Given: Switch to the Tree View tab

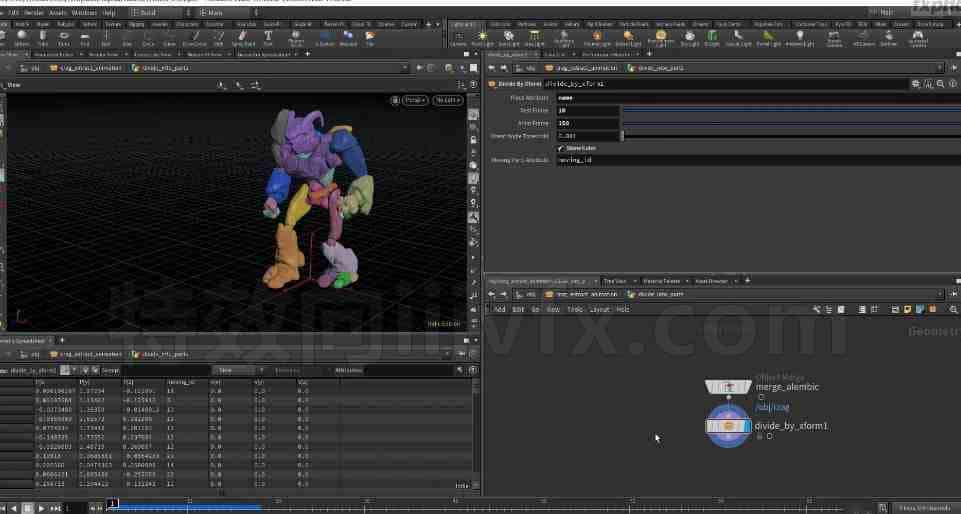Looking at the screenshot, I should (x=615, y=281).
